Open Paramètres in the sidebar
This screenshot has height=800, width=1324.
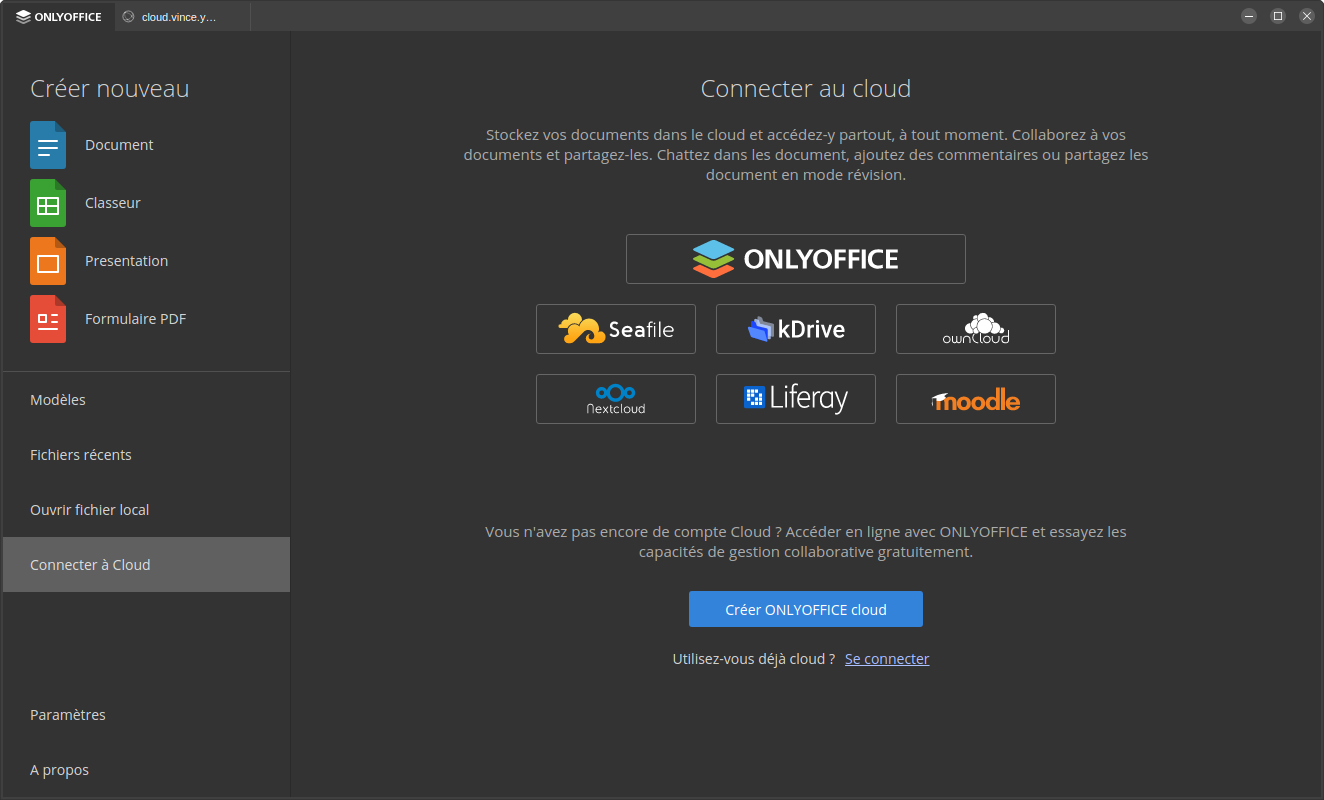coord(68,715)
